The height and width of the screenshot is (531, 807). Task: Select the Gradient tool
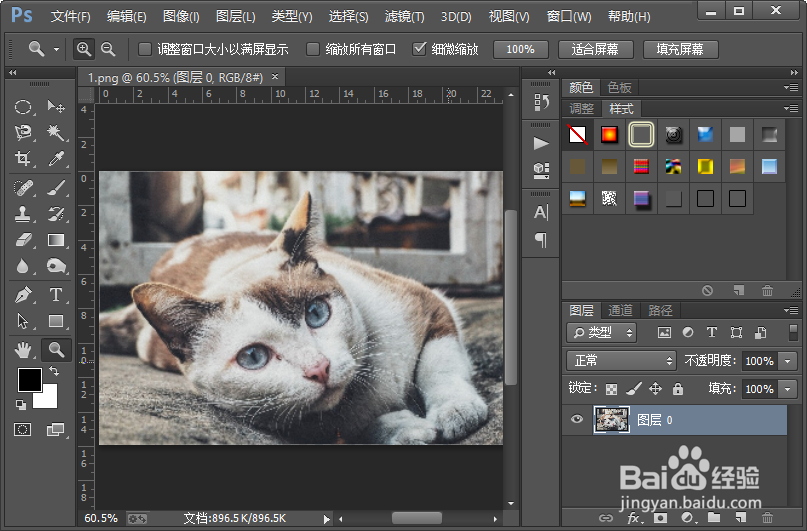coord(56,240)
